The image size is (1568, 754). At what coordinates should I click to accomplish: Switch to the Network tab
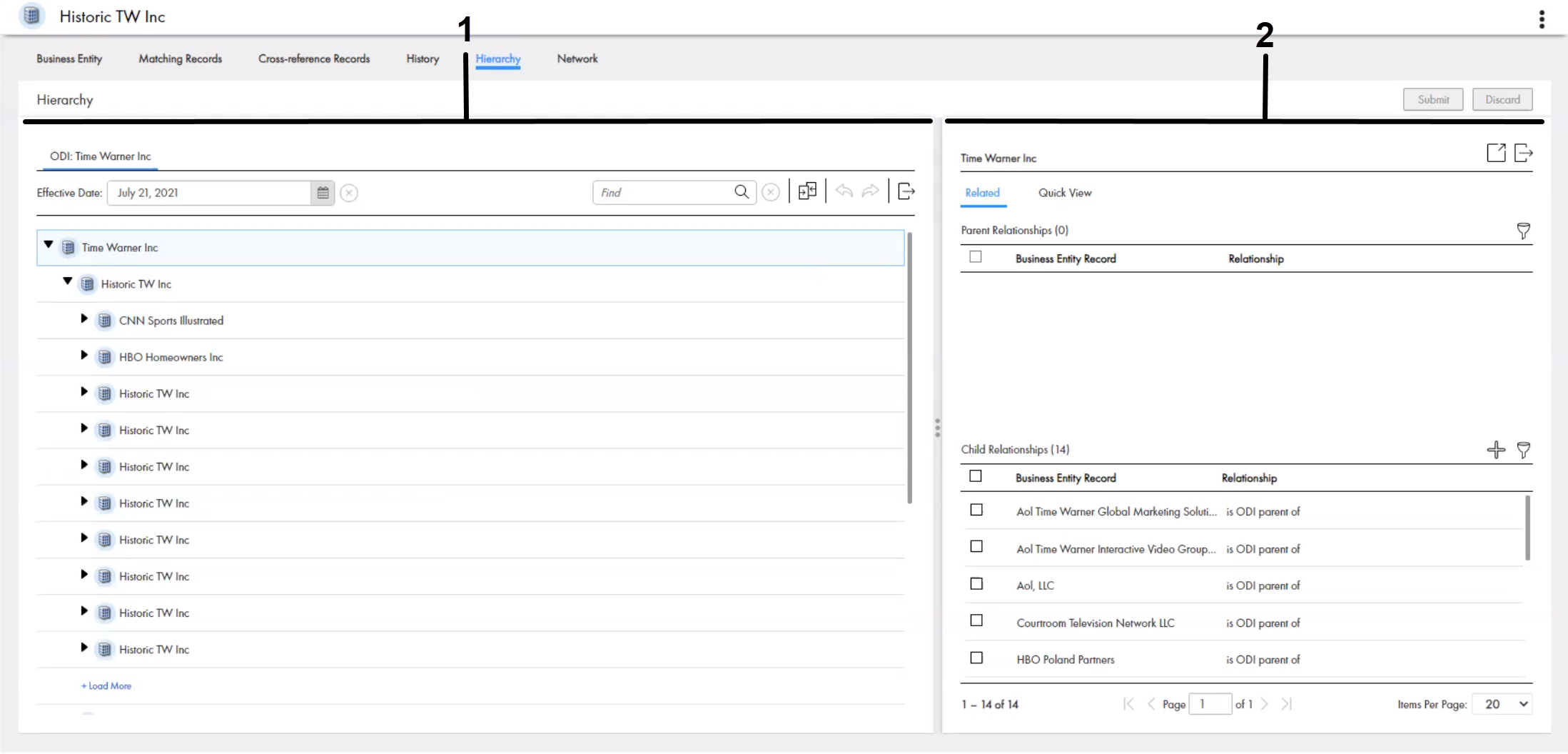577,59
